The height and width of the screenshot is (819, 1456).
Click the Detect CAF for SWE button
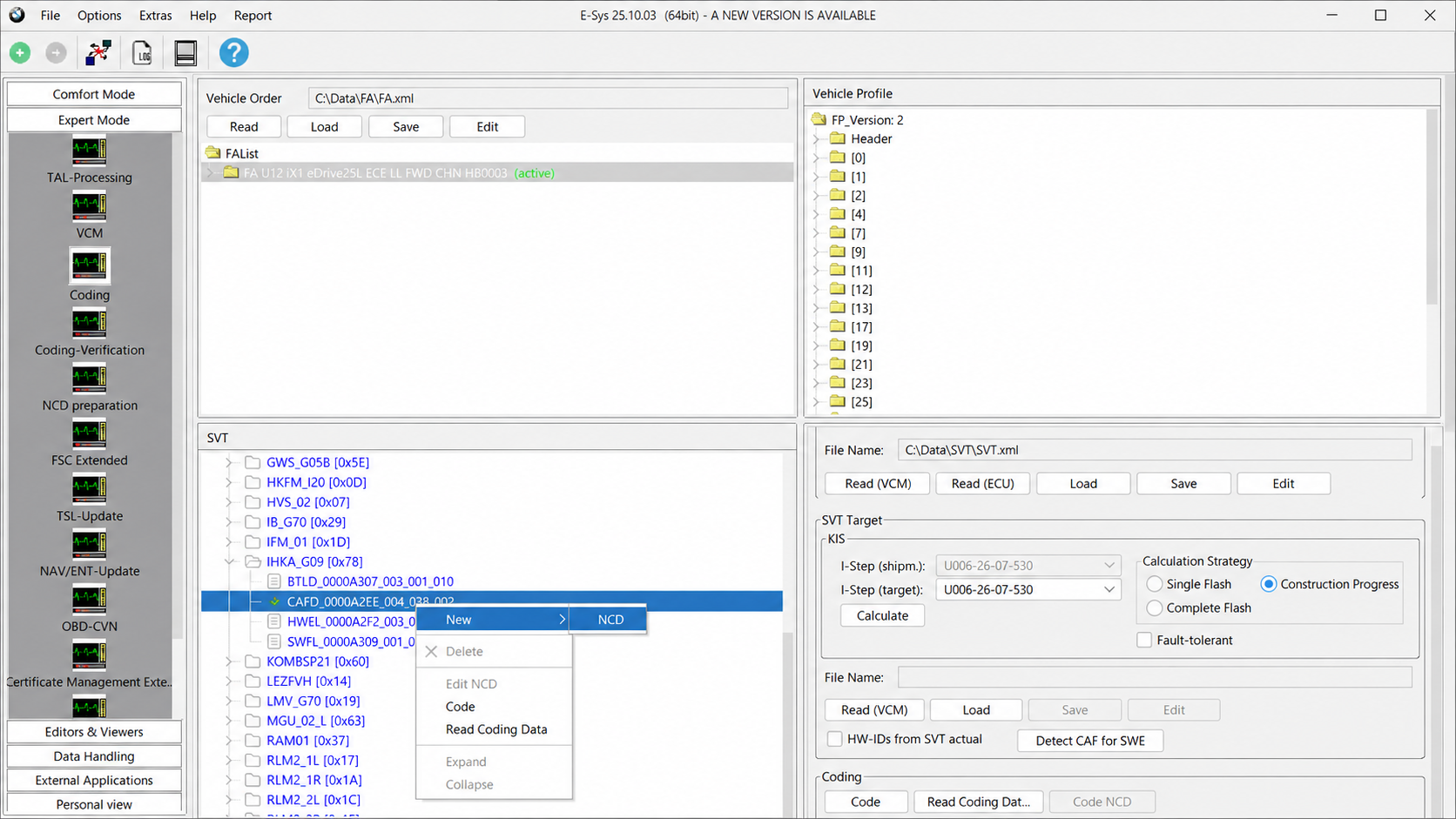(1090, 741)
